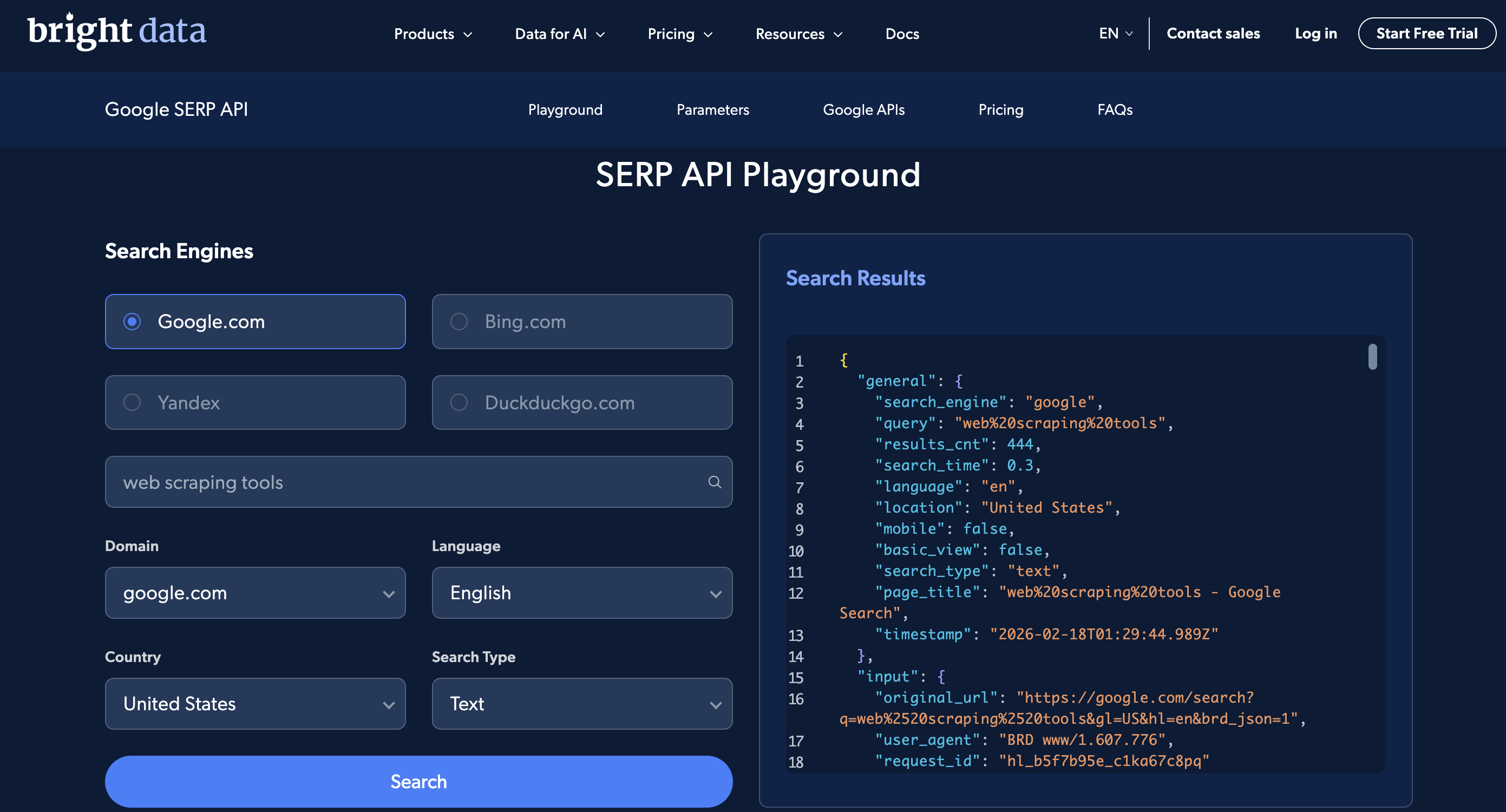This screenshot has height=812, width=1506.
Task: Click the Search button
Action: coord(418,781)
